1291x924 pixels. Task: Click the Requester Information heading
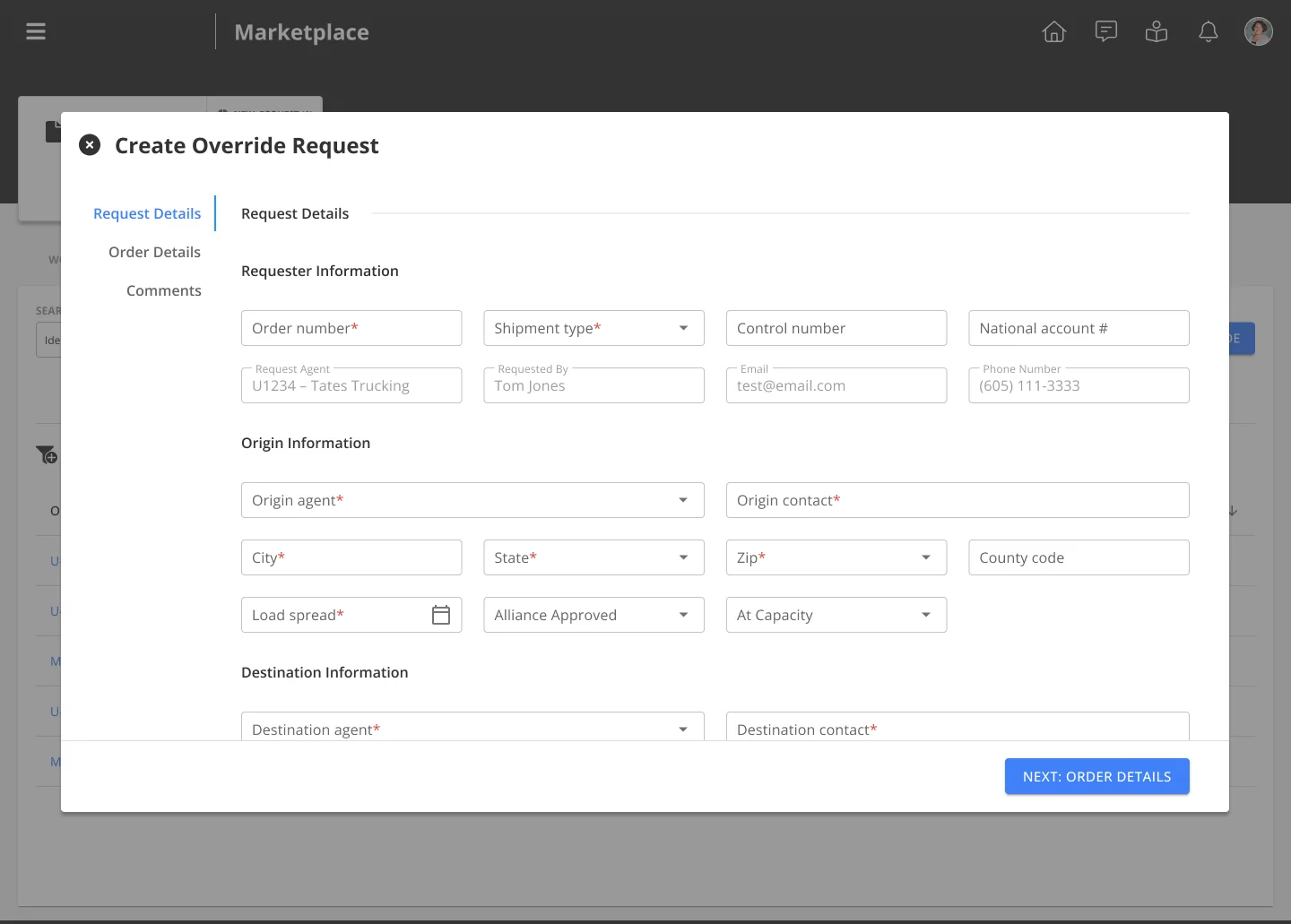[320, 271]
